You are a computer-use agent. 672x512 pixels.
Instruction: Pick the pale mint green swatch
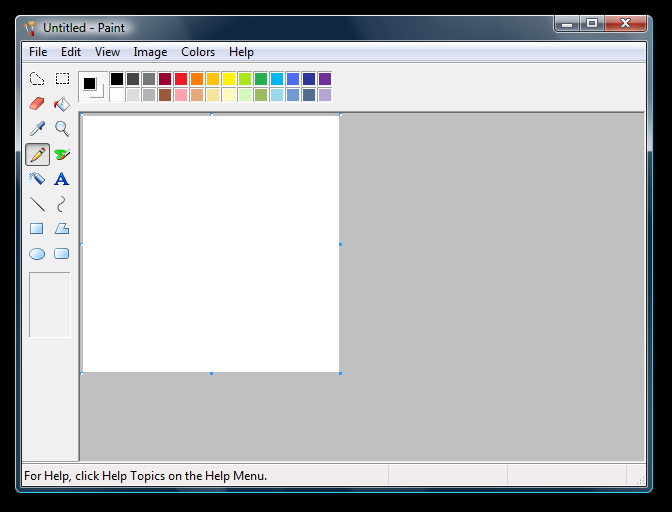point(245,95)
